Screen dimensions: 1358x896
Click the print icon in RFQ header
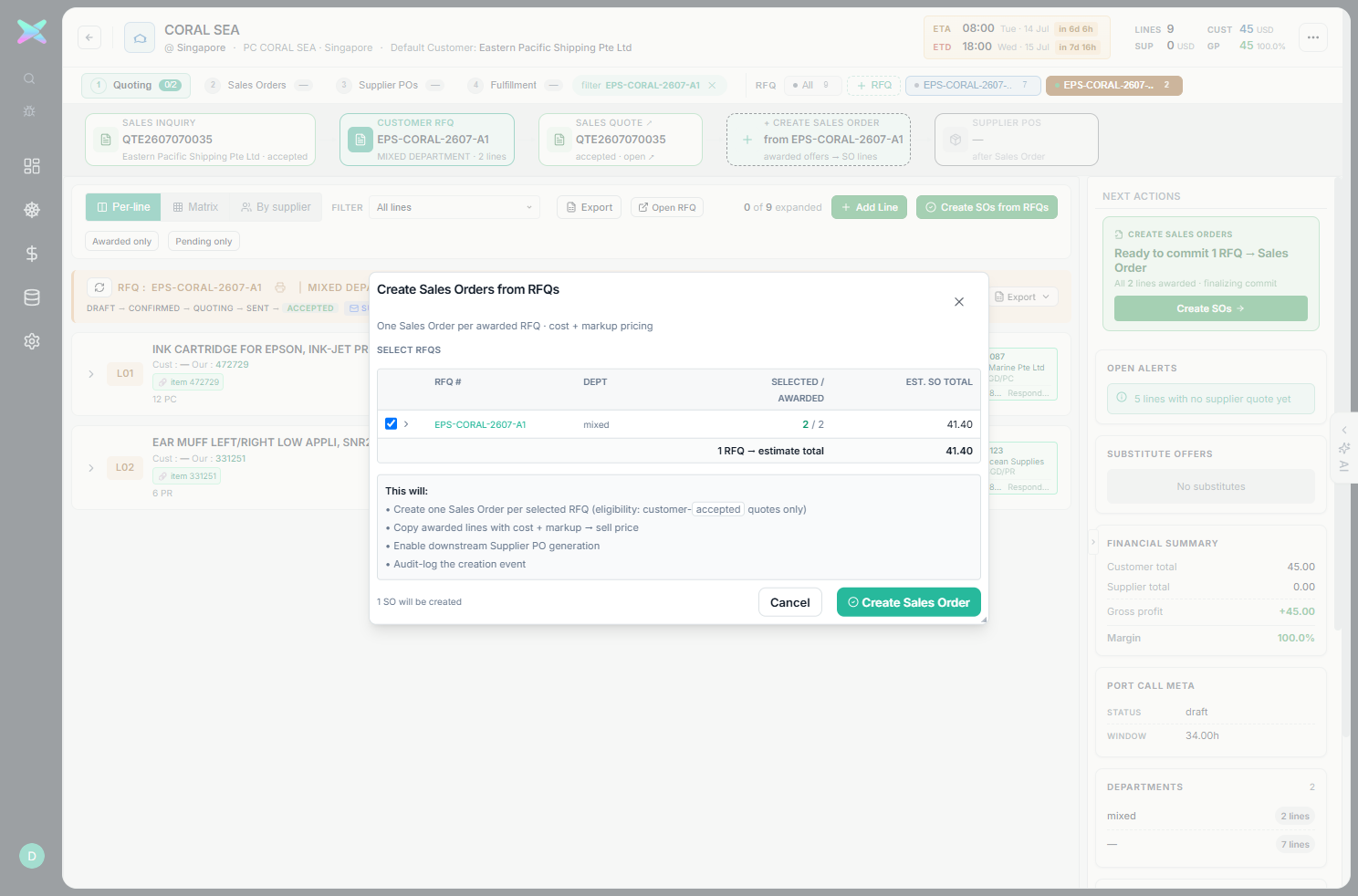coord(280,287)
